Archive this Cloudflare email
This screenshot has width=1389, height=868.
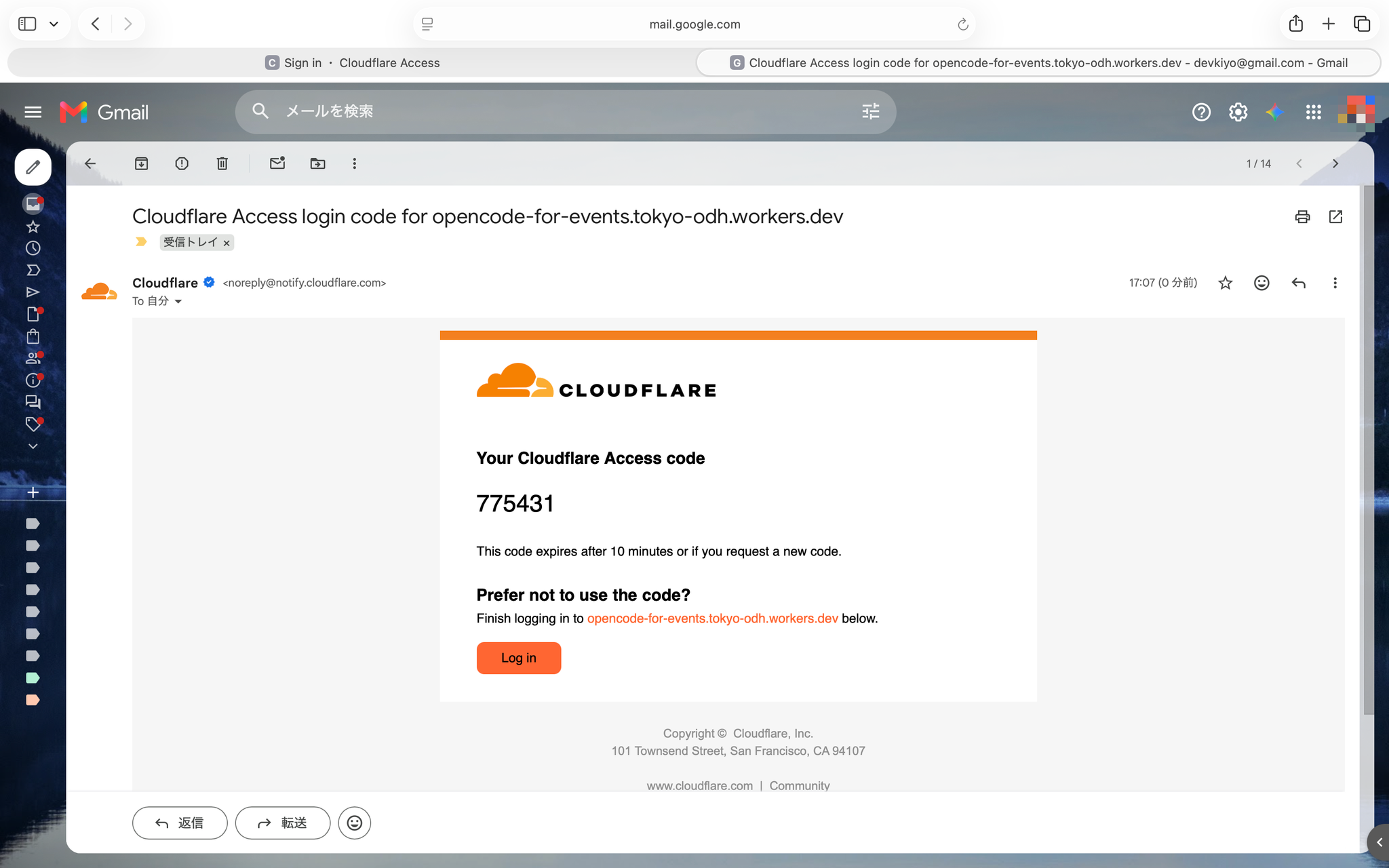pyautogui.click(x=141, y=163)
